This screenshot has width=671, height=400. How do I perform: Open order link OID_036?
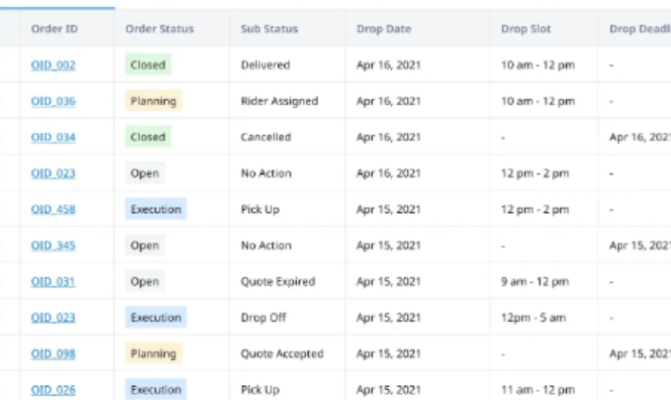(53, 101)
